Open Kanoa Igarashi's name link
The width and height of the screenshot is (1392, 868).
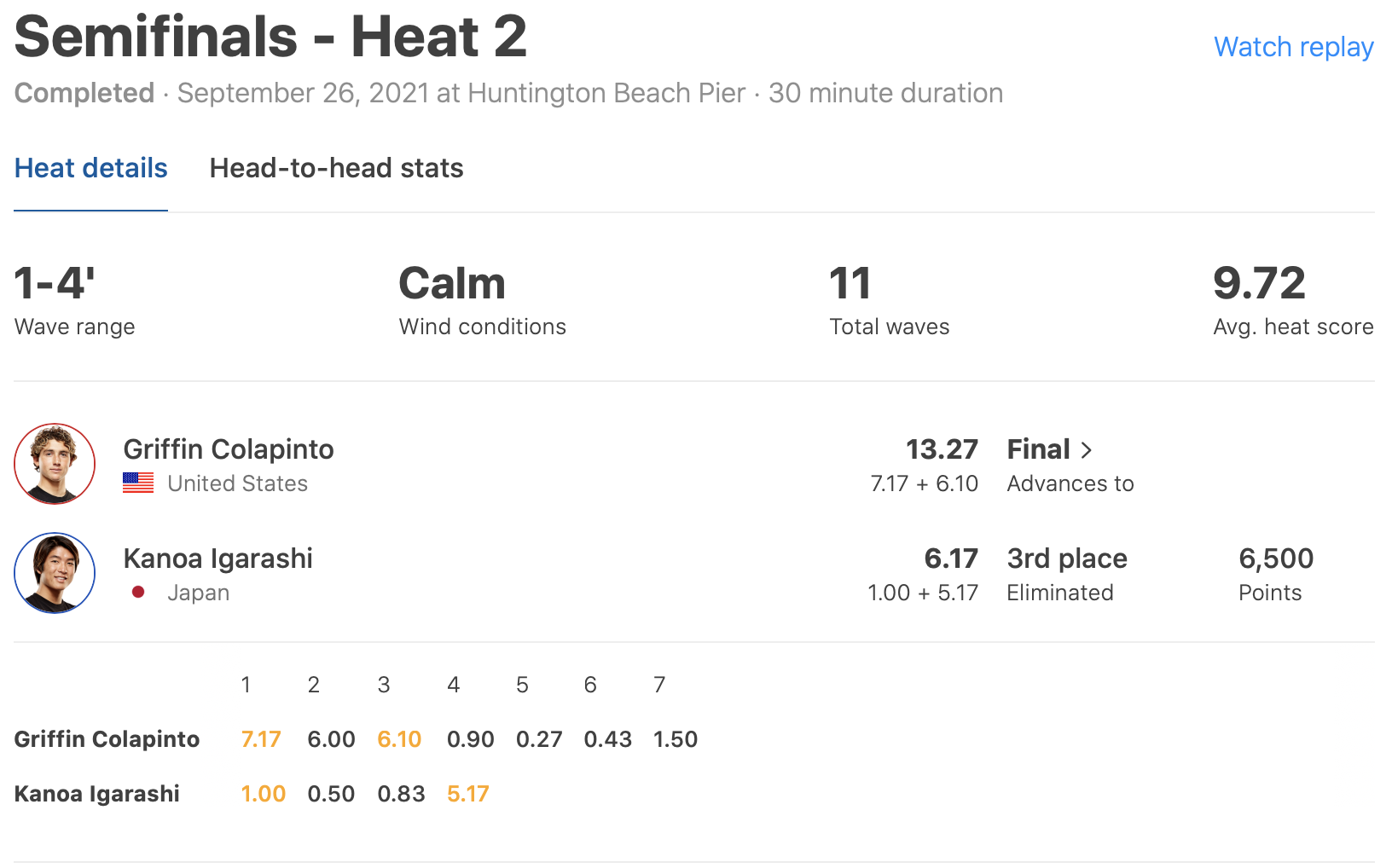click(218, 558)
